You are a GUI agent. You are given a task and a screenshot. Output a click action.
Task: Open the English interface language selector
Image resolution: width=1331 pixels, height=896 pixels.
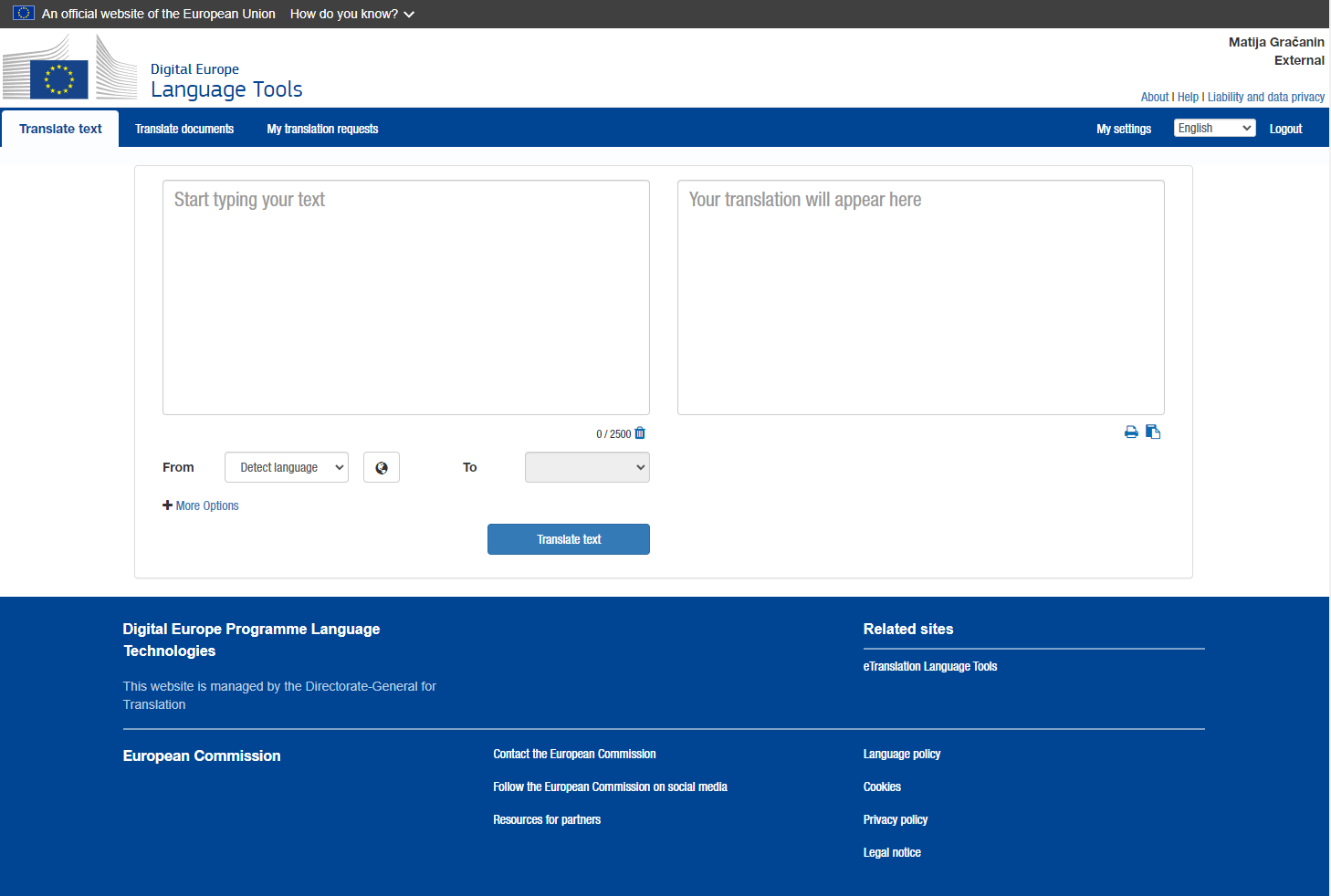pos(1214,129)
